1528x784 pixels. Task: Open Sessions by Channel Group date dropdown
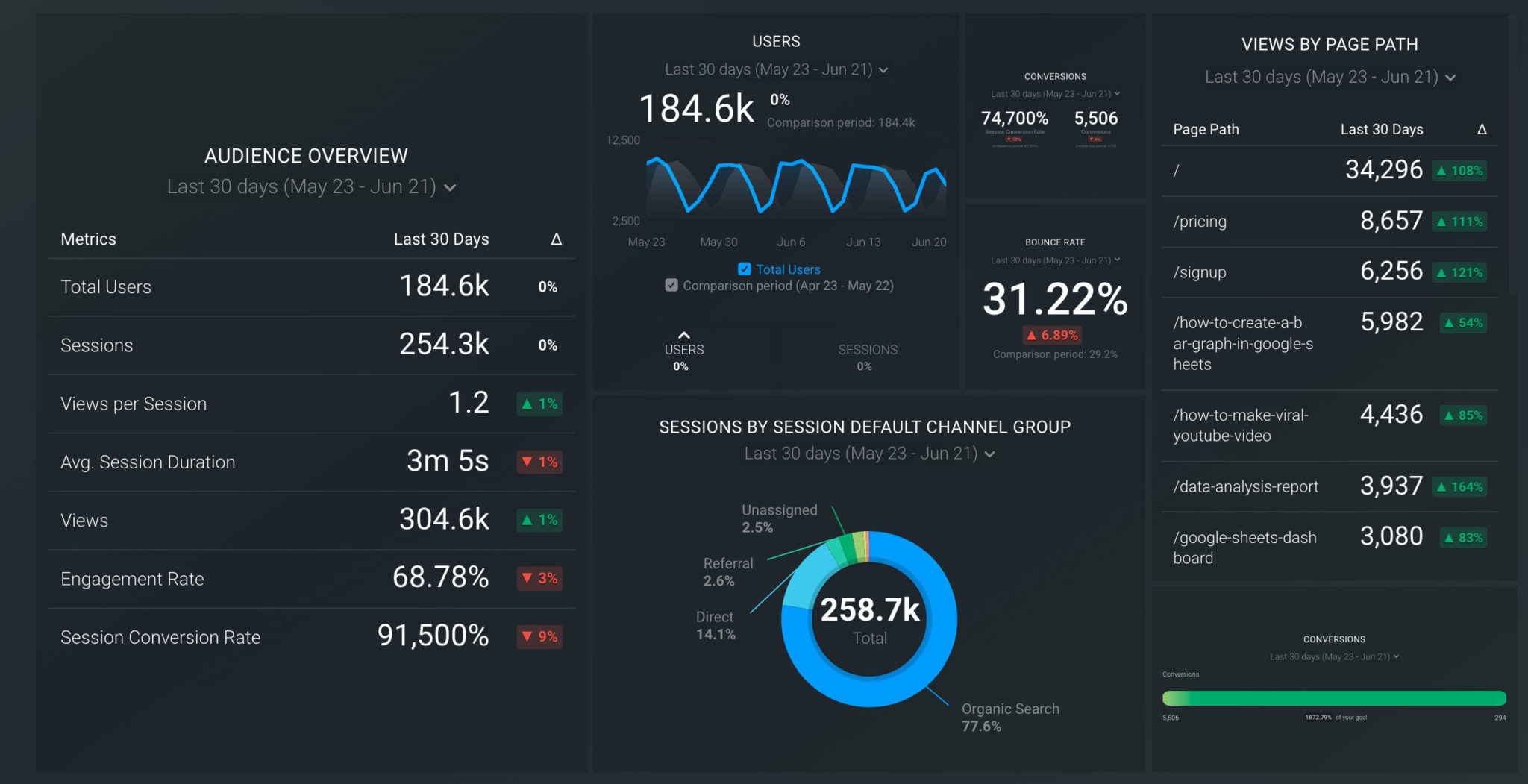pos(990,454)
